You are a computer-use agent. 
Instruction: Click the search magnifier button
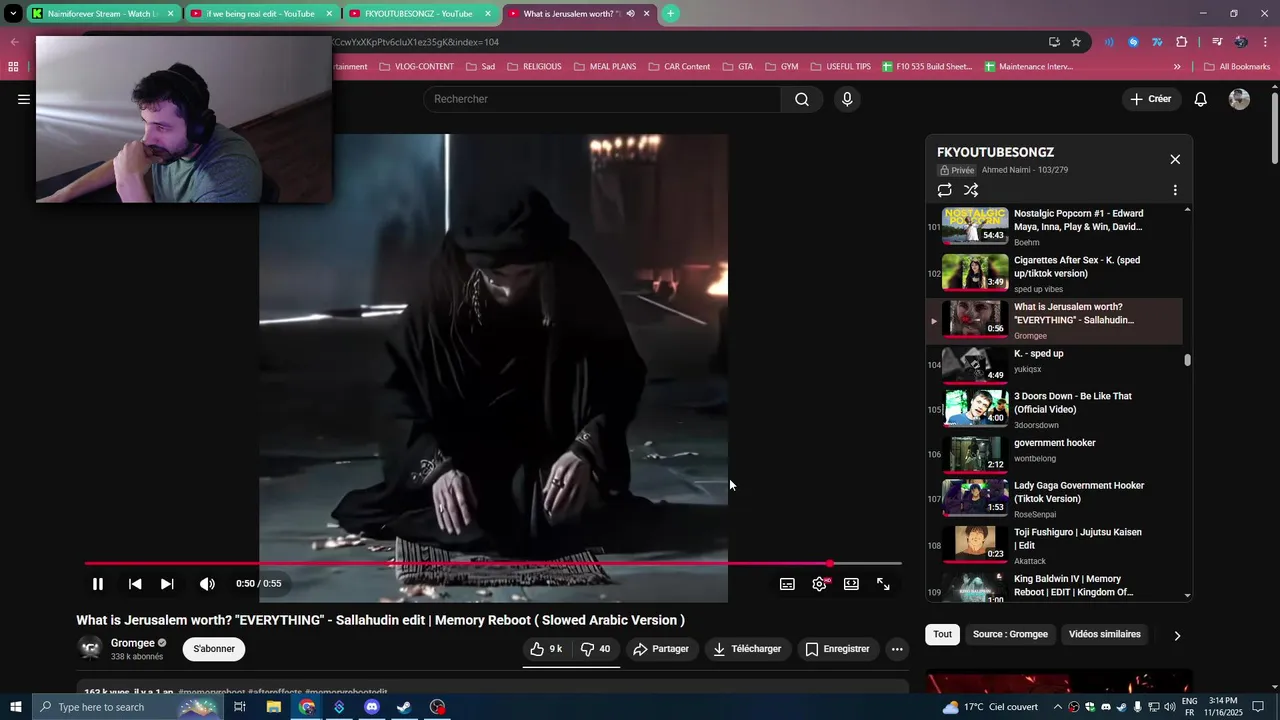pyautogui.click(x=802, y=99)
